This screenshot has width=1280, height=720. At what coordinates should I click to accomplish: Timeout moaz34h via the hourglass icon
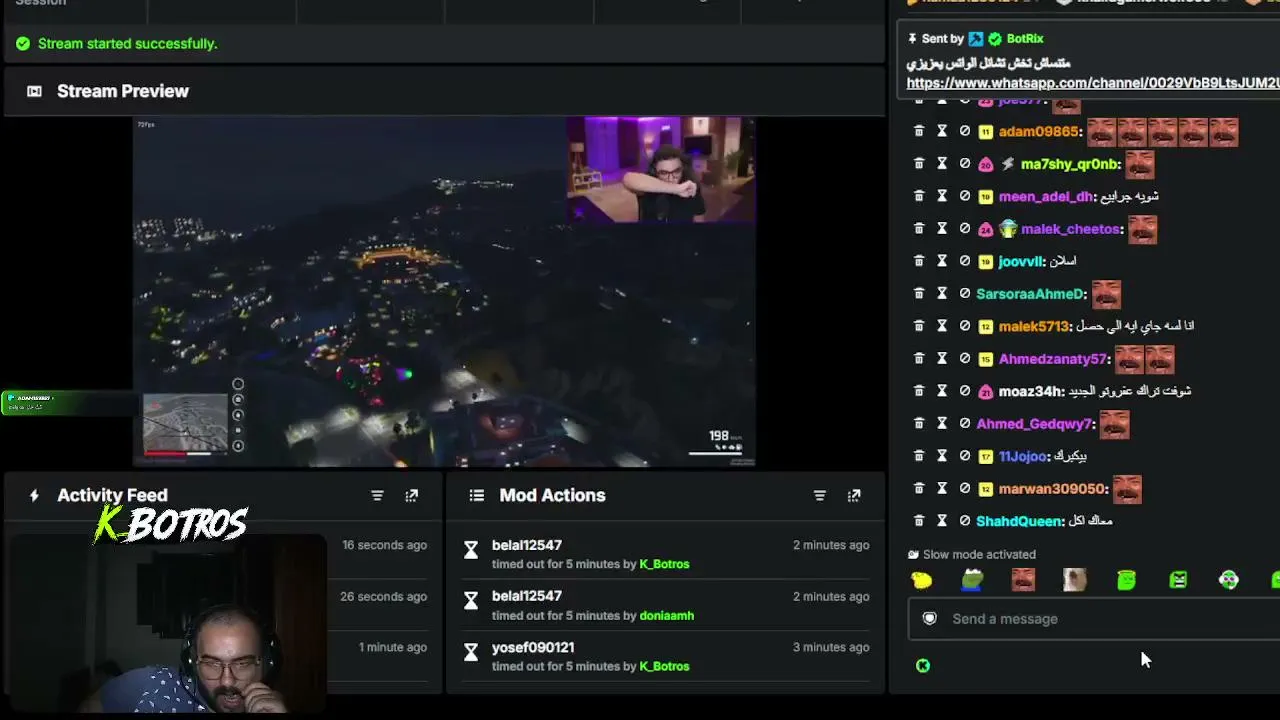pyautogui.click(x=942, y=391)
